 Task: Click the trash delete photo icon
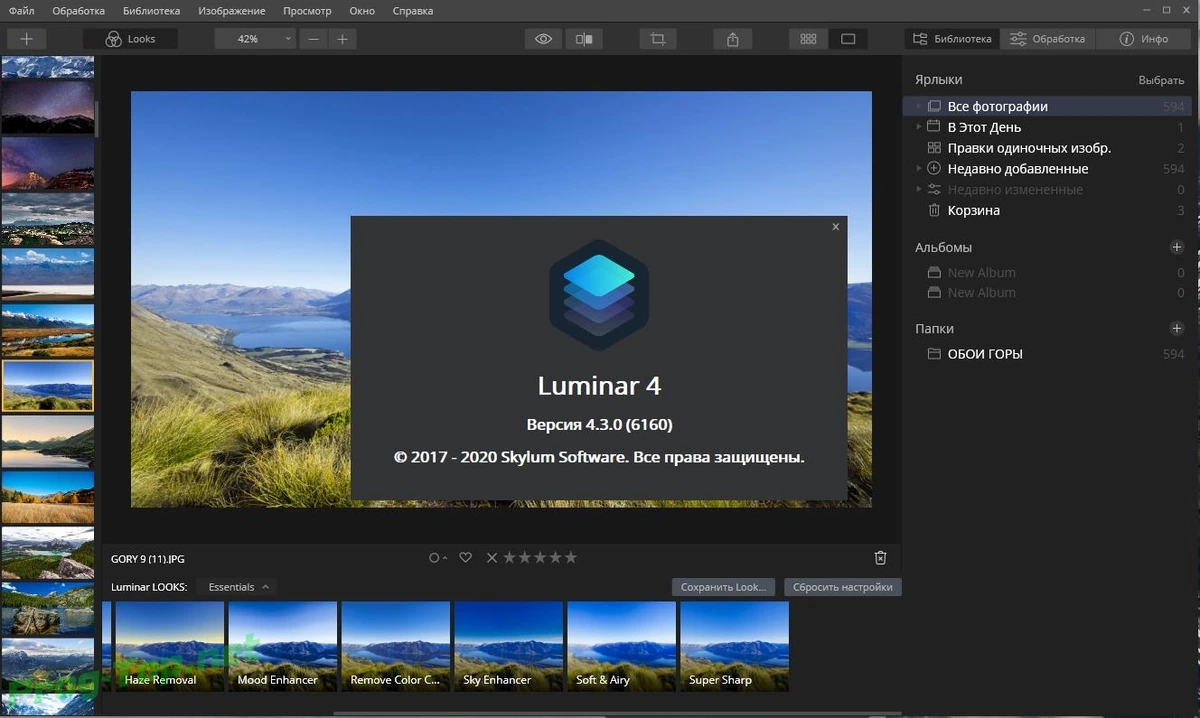click(x=880, y=558)
